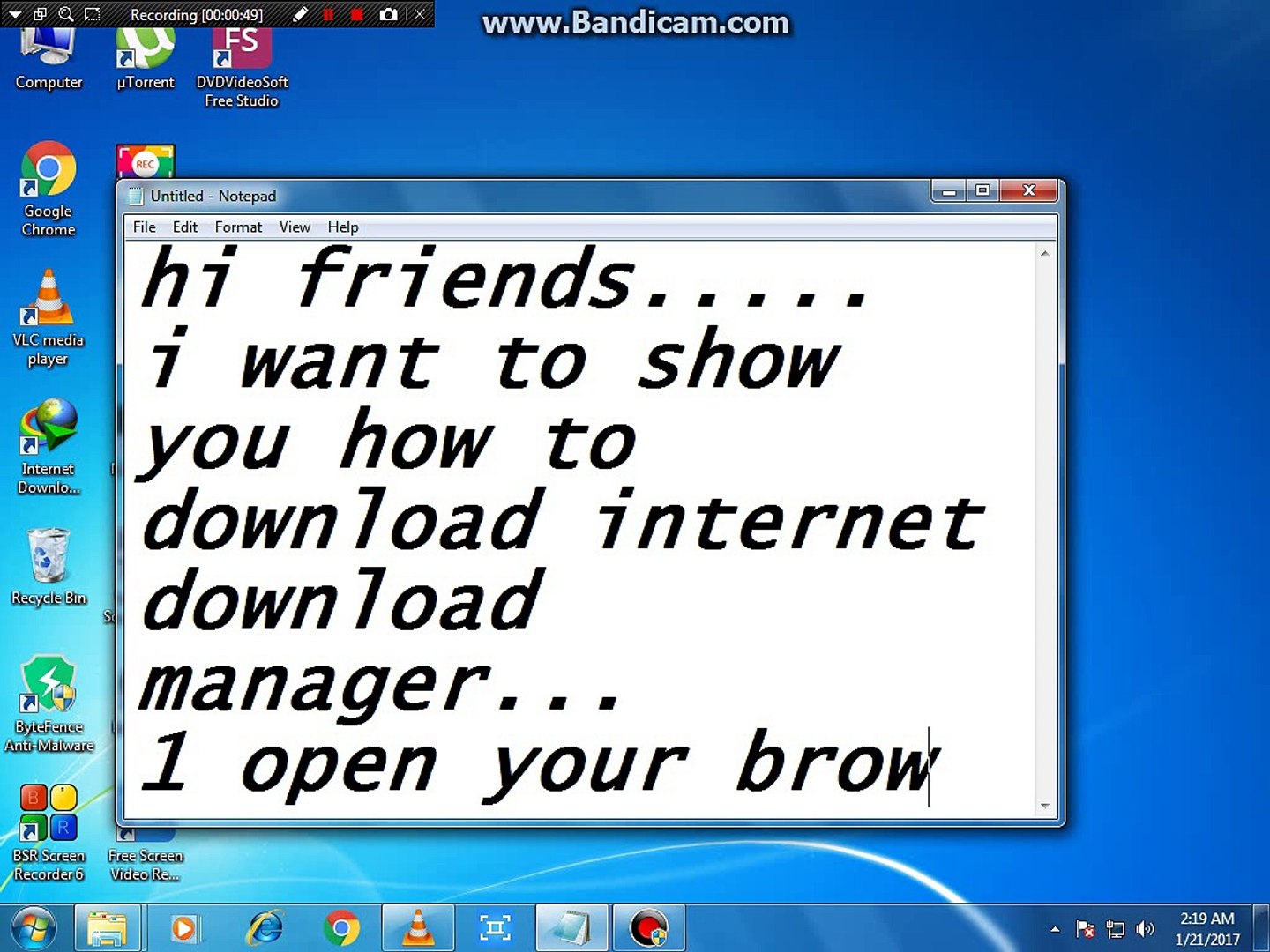Screen dimensions: 1270x952
Task: Select the REC desktop icon behind Notepad
Action: (145, 162)
